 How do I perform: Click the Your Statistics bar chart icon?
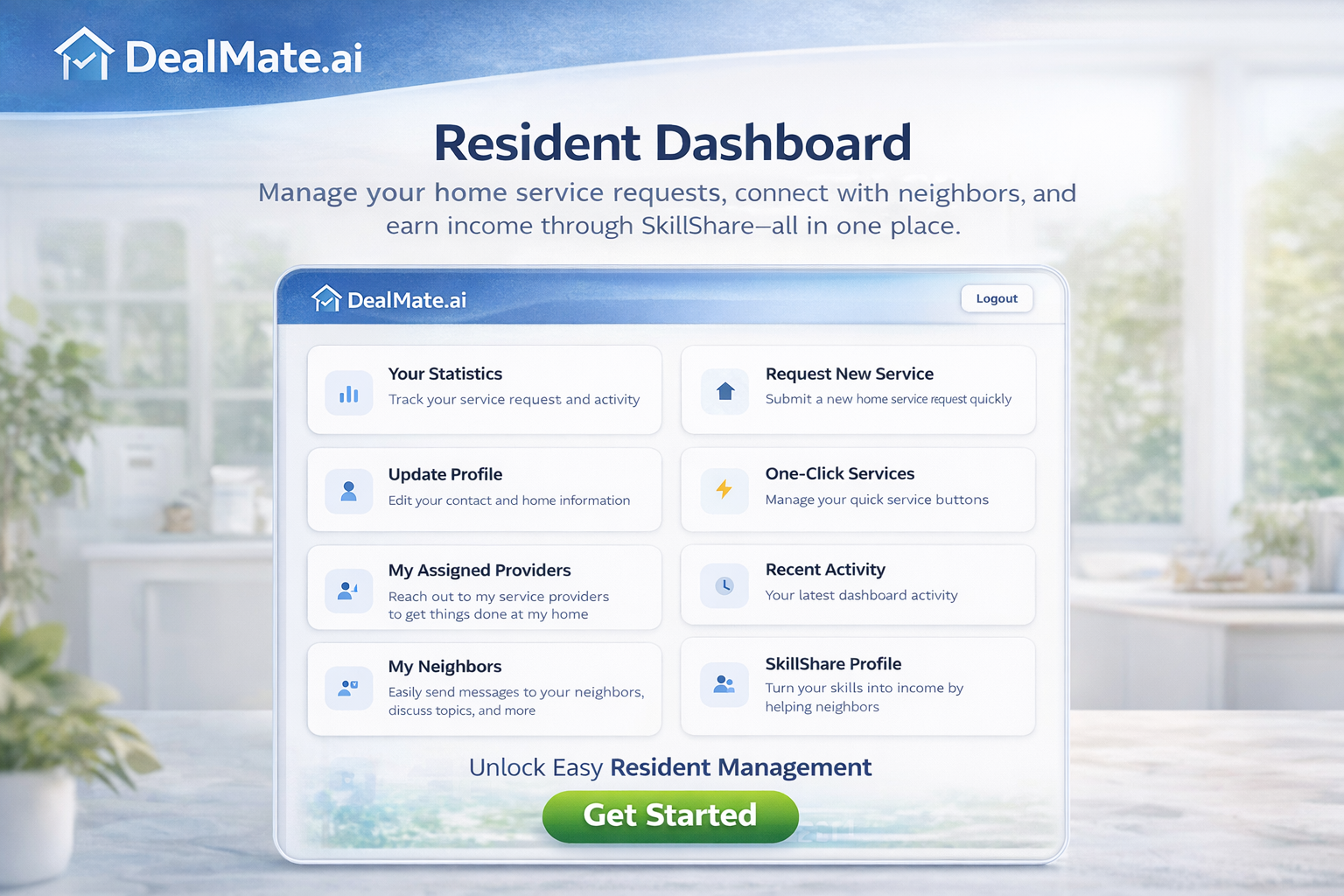348,391
